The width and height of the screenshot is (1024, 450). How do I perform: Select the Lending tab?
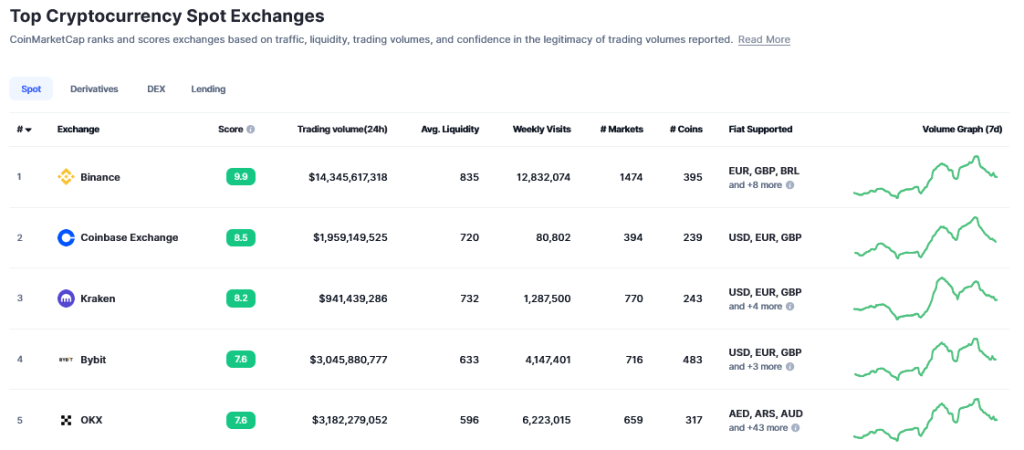208,89
